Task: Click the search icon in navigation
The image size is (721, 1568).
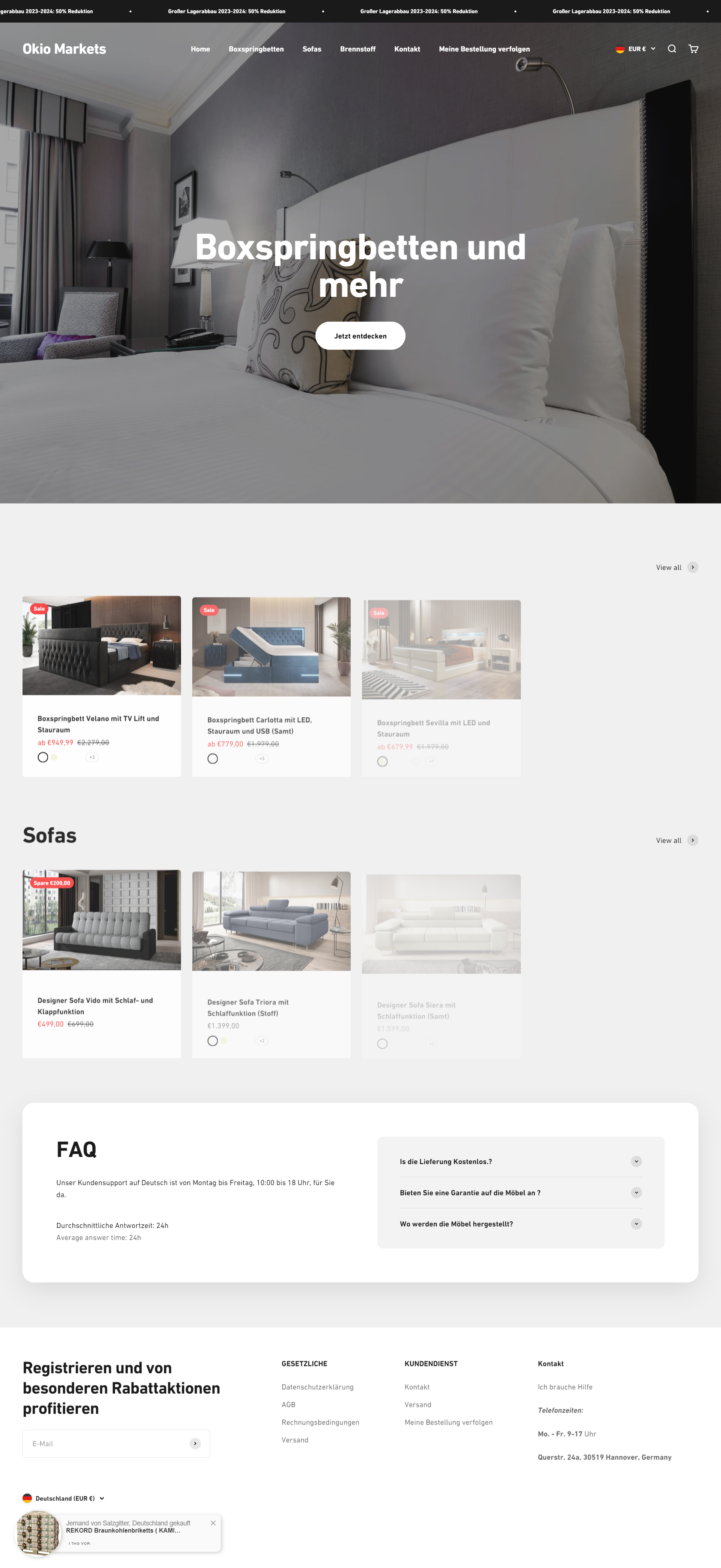Action: [672, 49]
